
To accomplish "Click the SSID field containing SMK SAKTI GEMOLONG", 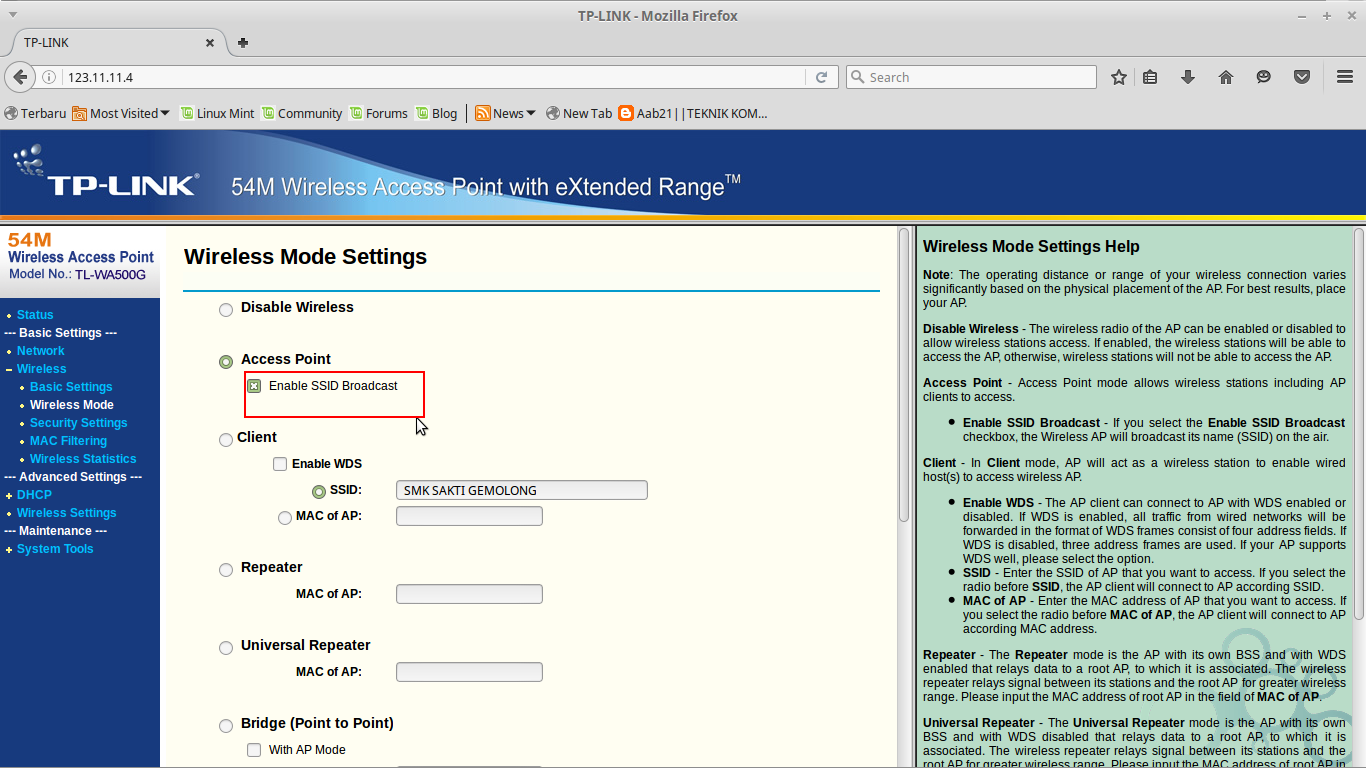I will pos(520,490).
